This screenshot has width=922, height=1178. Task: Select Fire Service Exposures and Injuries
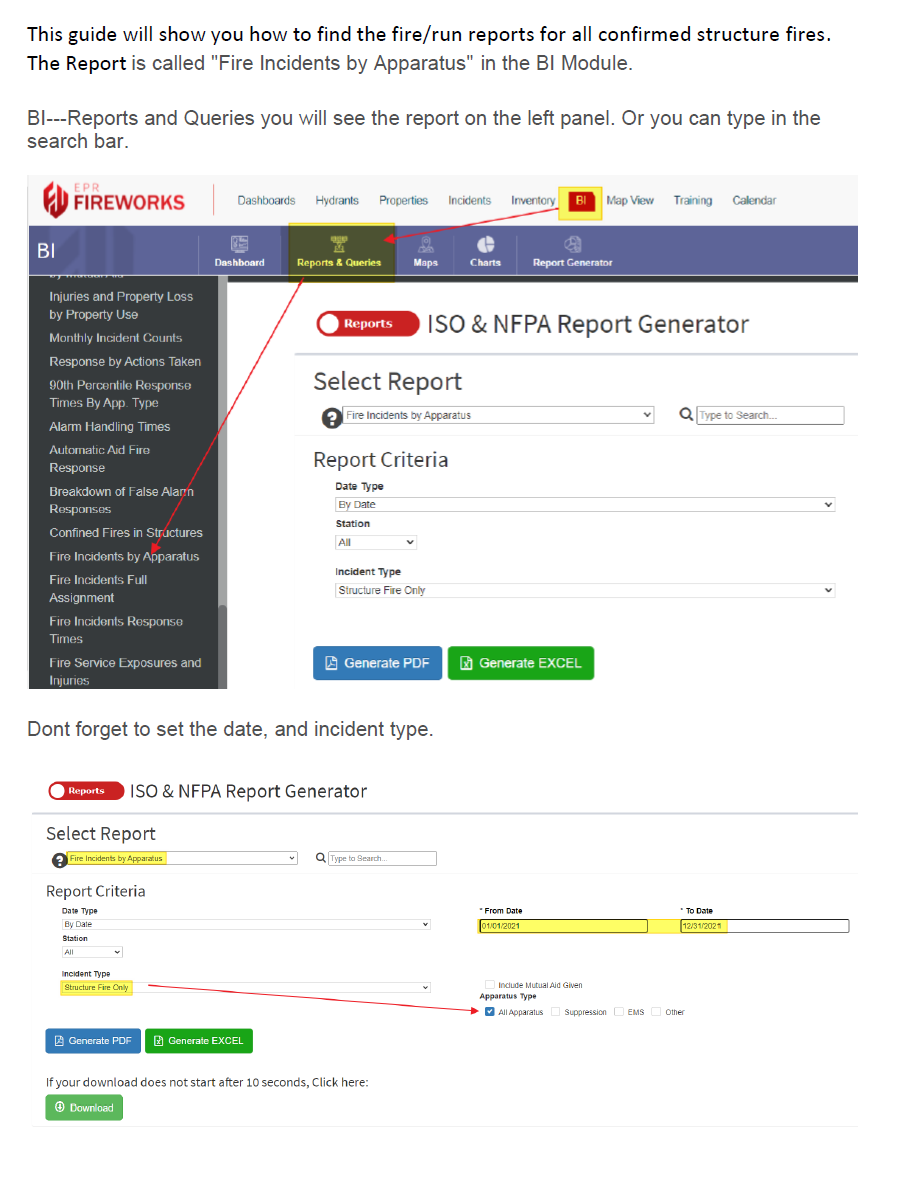(x=125, y=672)
